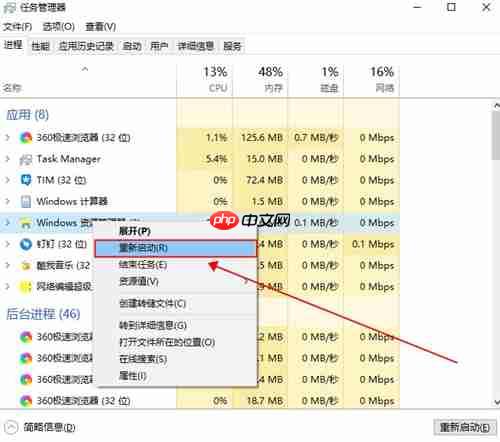Switch to the 启动 tab
The width and height of the screenshot is (500, 442).
(x=132, y=46)
